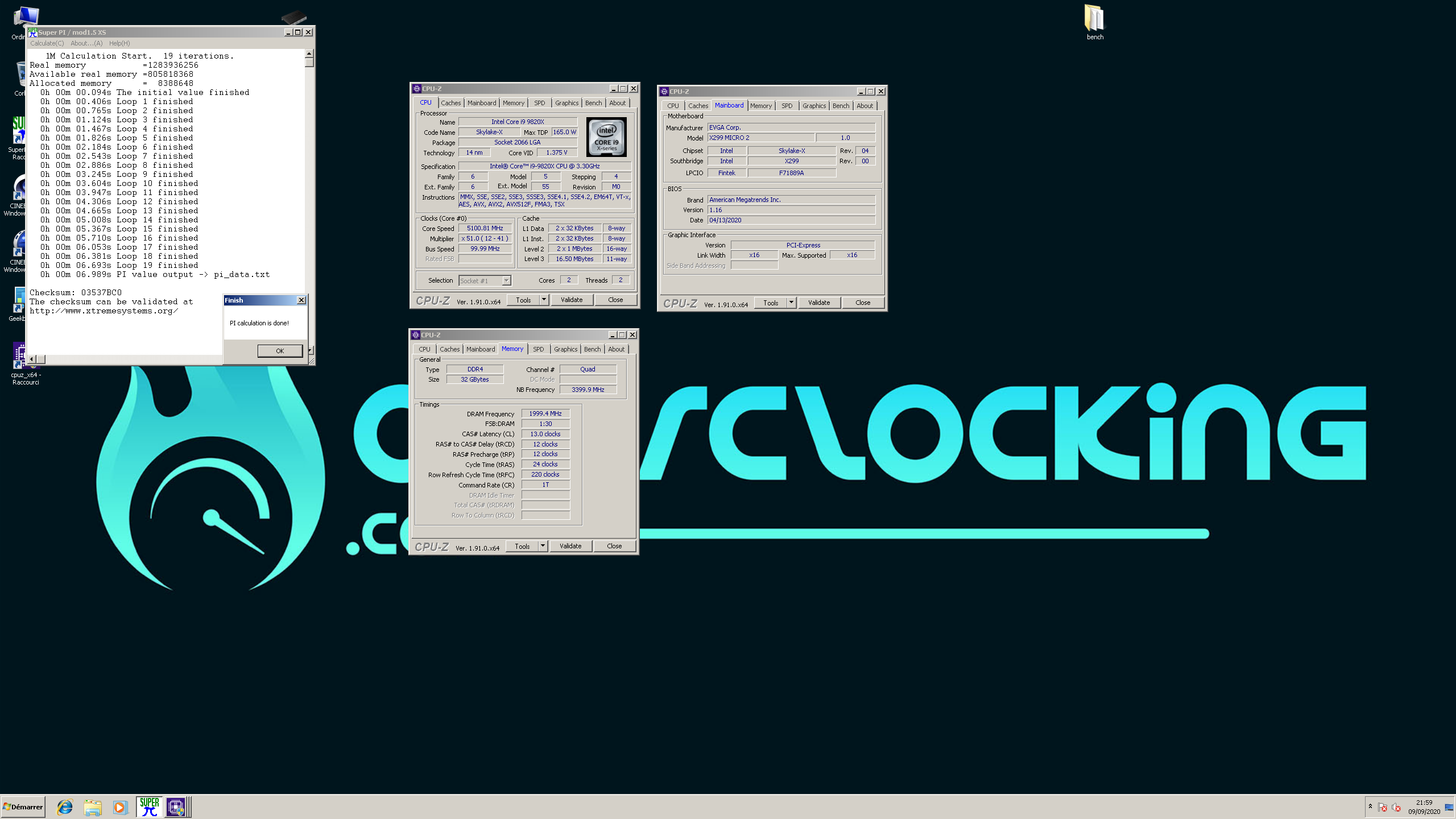This screenshot has width=1456, height=819.
Task: Click Super PI title bar icon
Action: coord(33,32)
